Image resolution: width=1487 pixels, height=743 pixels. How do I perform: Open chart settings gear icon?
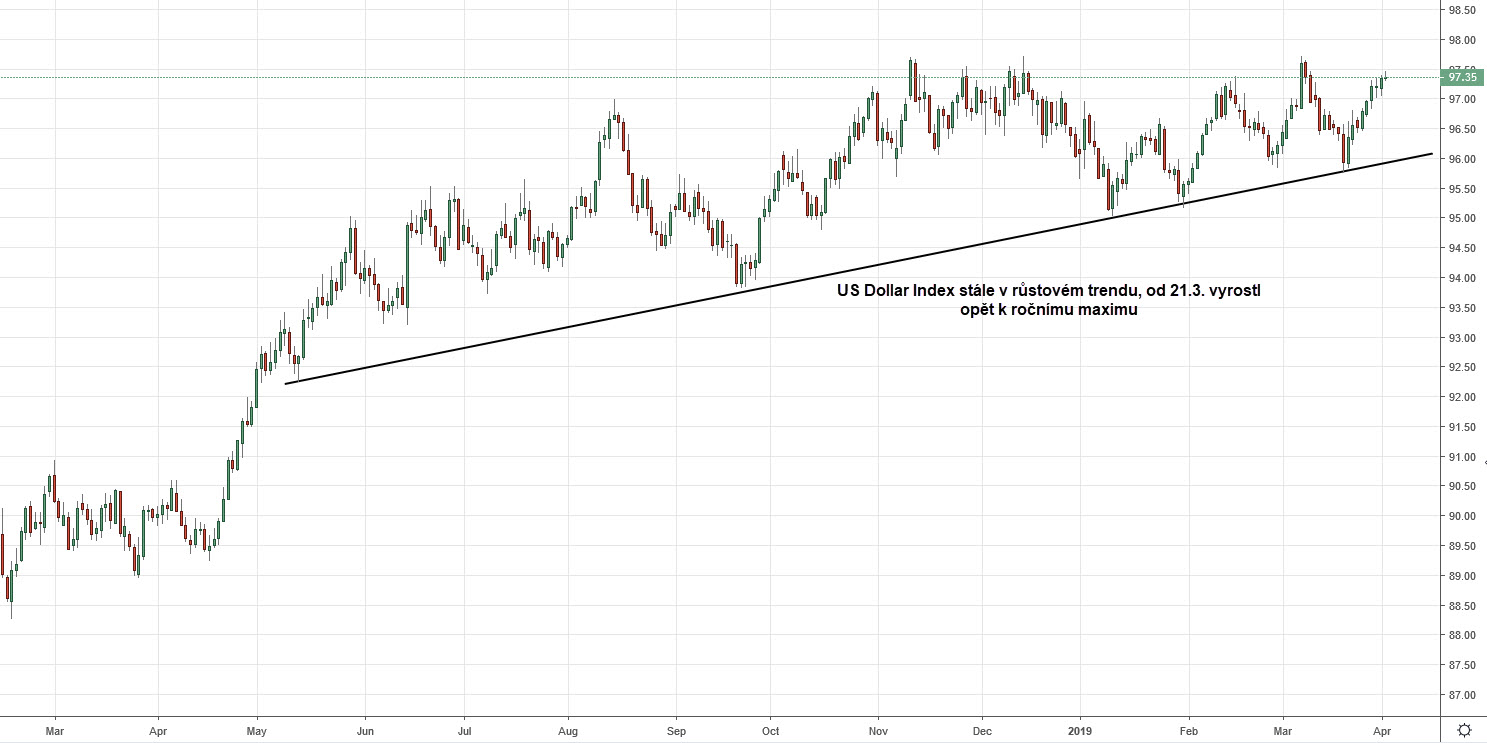pos(1464,730)
